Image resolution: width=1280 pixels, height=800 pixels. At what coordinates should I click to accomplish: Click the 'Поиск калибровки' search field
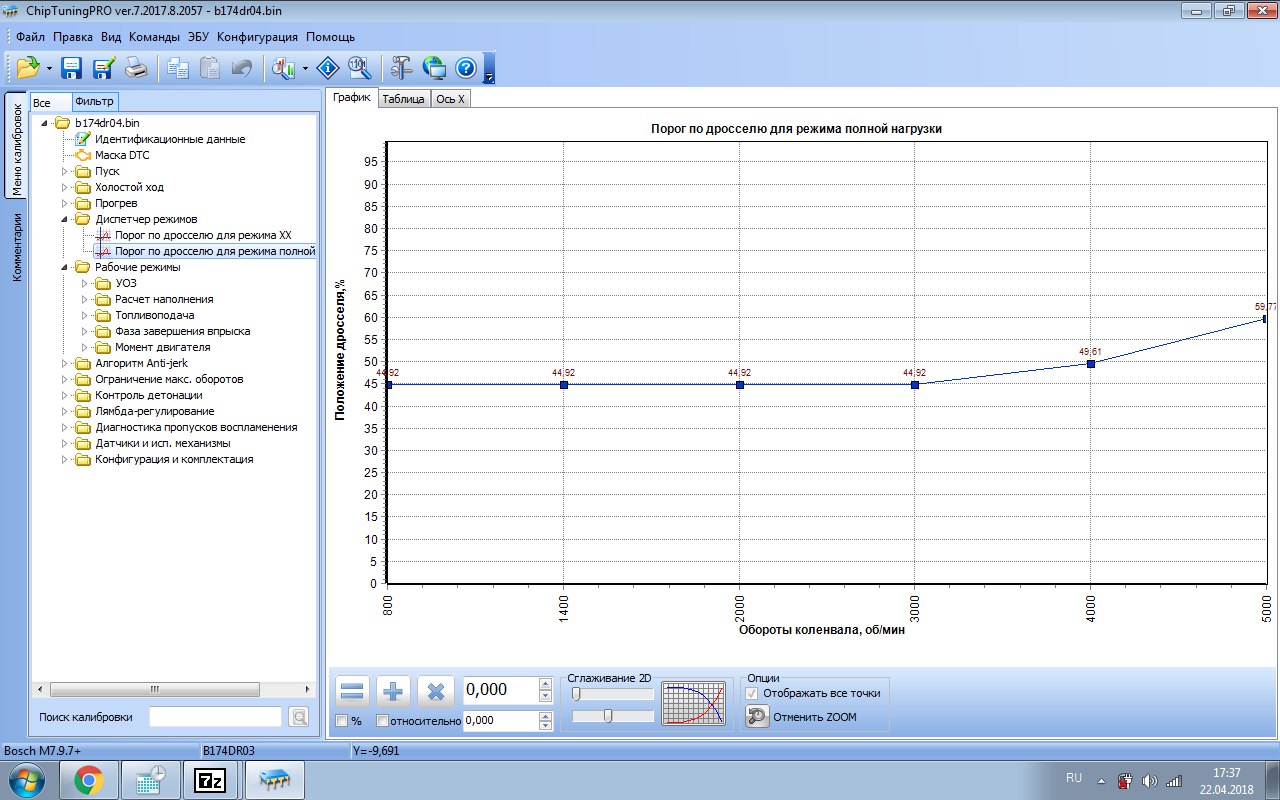215,717
